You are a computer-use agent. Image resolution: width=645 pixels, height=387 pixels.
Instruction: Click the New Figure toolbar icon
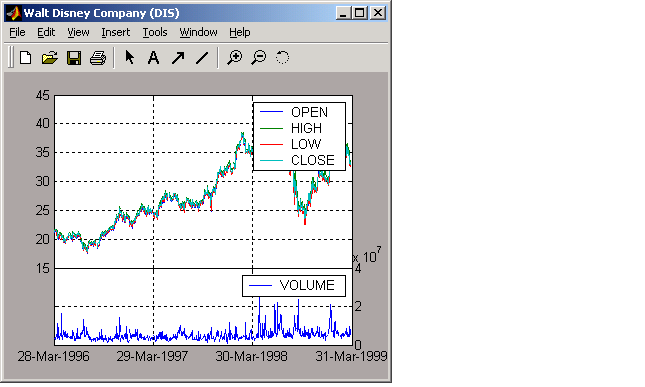(x=26, y=58)
